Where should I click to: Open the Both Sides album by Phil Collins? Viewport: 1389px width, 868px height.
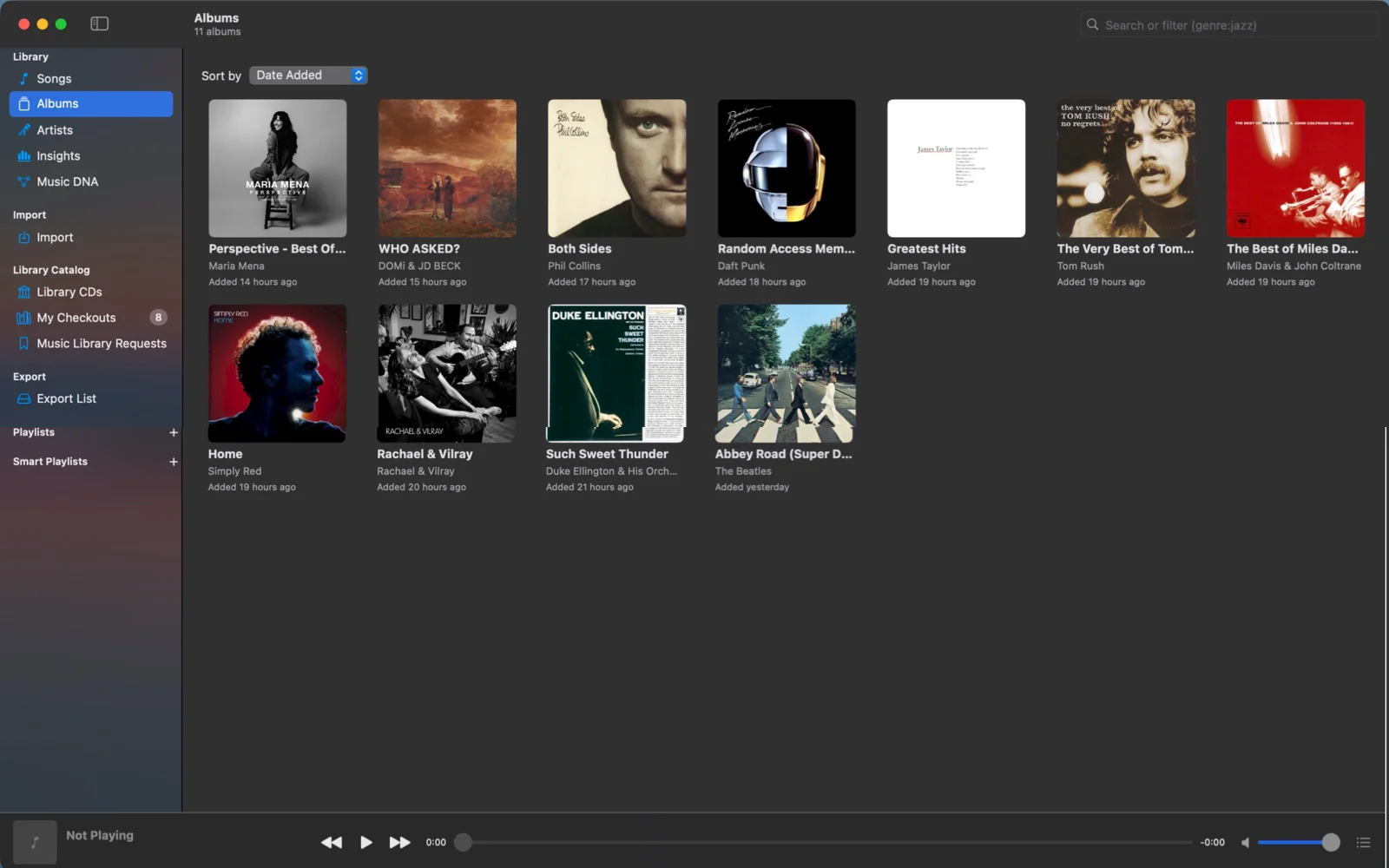point(617,168)
